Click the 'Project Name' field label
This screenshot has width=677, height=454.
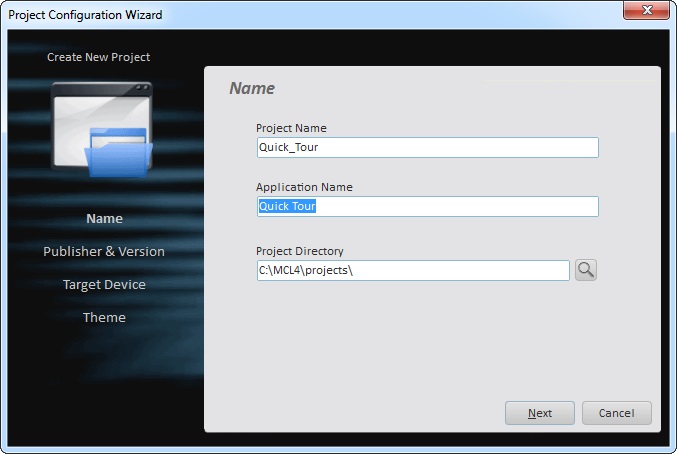291,128
